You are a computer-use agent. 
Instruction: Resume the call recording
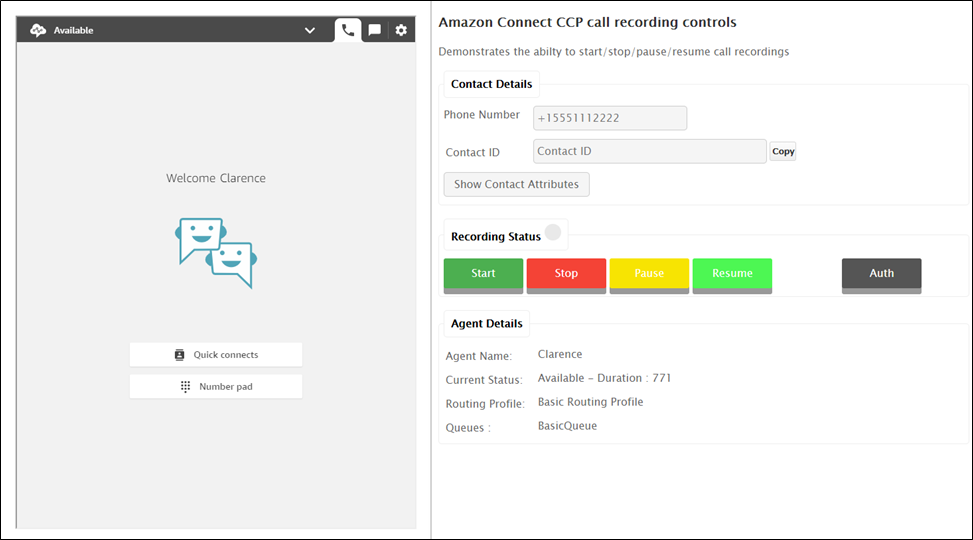click(732, 276)
